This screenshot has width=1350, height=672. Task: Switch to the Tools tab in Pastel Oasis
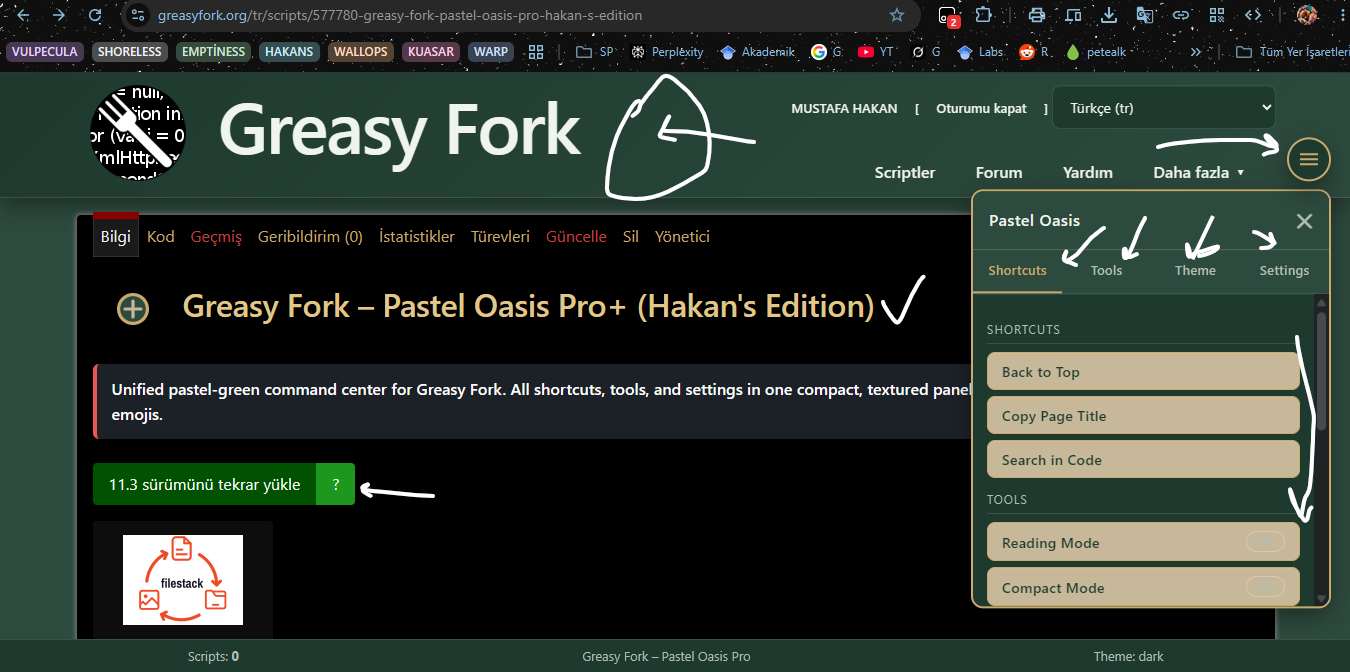(1106, 270)
